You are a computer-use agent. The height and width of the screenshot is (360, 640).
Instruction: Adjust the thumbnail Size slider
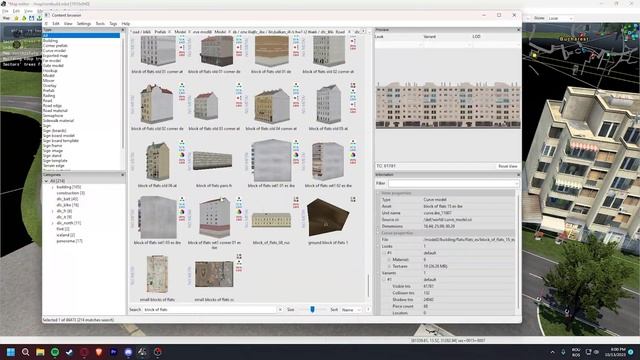[312, 310]
